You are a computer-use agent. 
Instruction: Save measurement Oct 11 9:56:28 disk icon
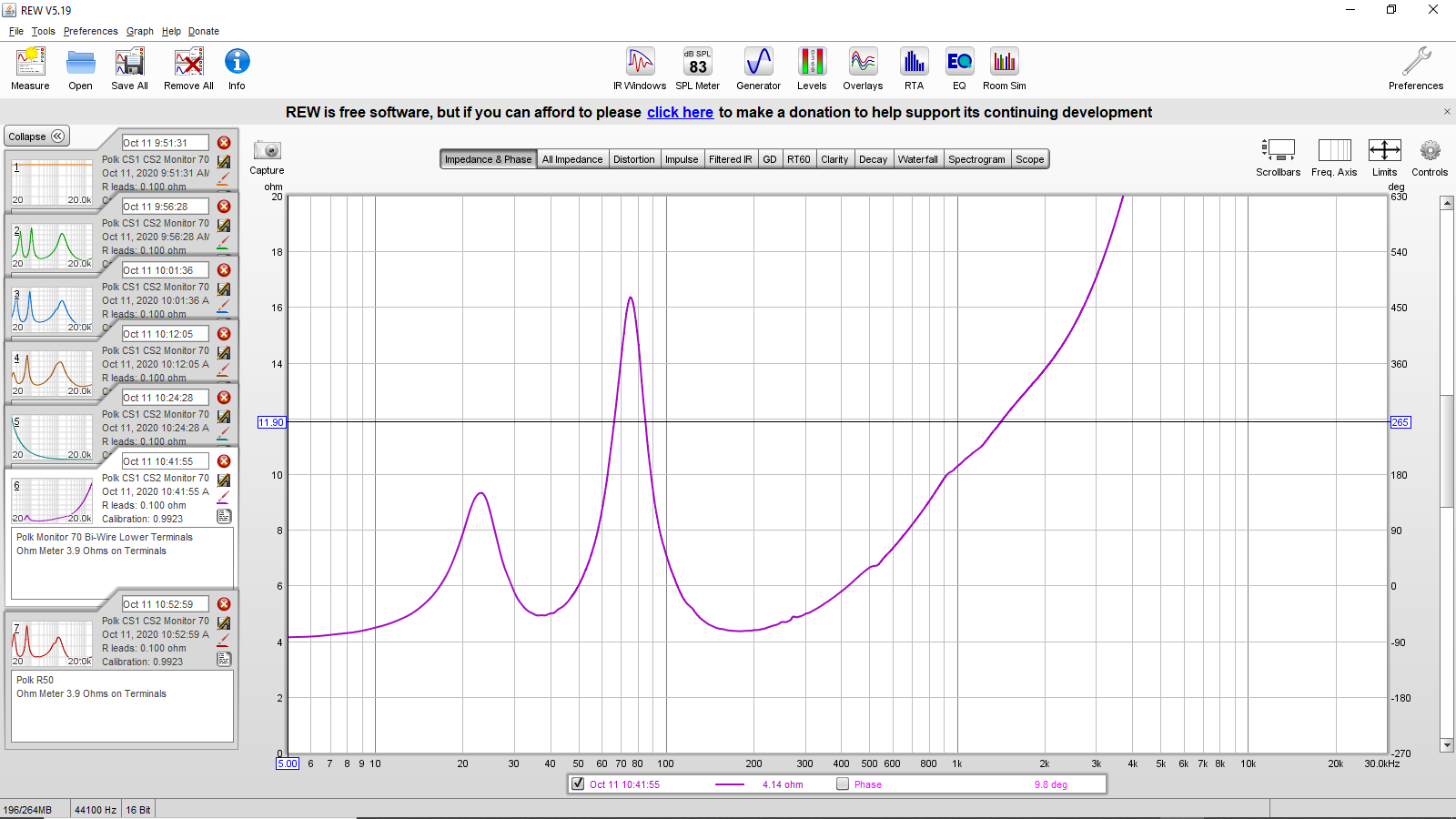223,225
